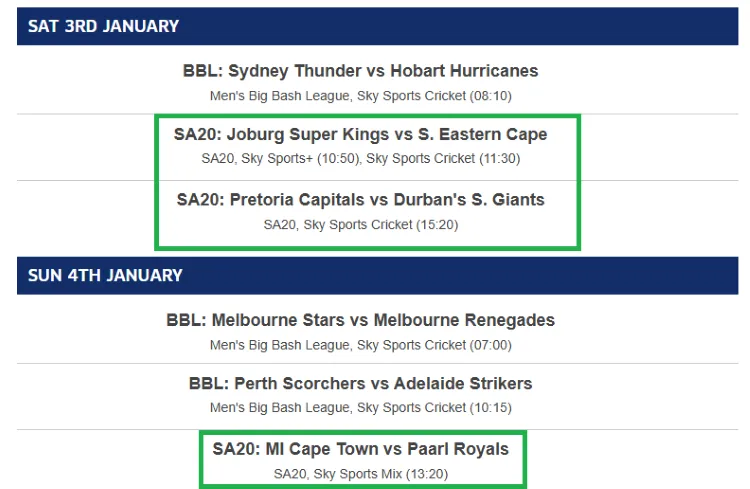Viewport: 750px width, 489px height.
Task: Click the SUN 4TH JANUARY date header
Action: 106,275
